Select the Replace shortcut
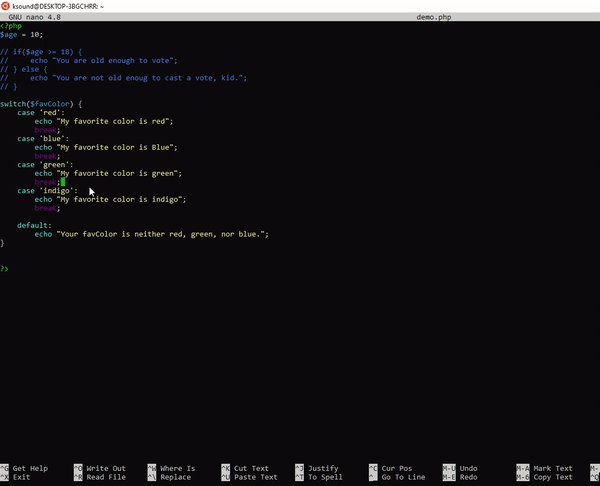Viewport: 600px width, 486px height. coord(175,477)
